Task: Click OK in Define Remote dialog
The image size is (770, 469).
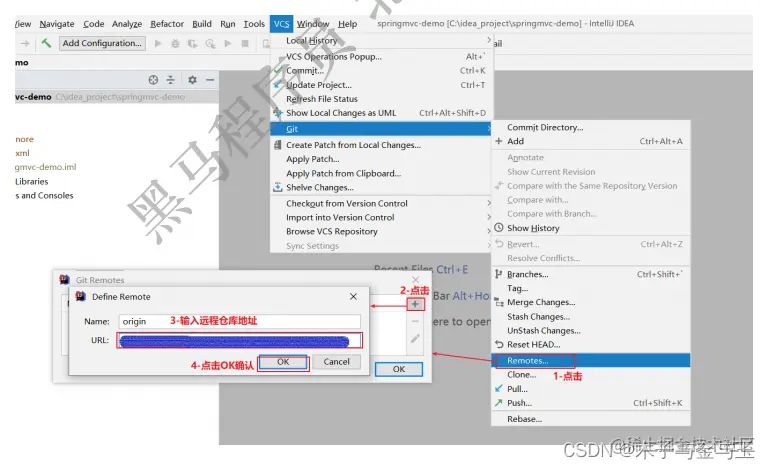Action: point(283,362)
